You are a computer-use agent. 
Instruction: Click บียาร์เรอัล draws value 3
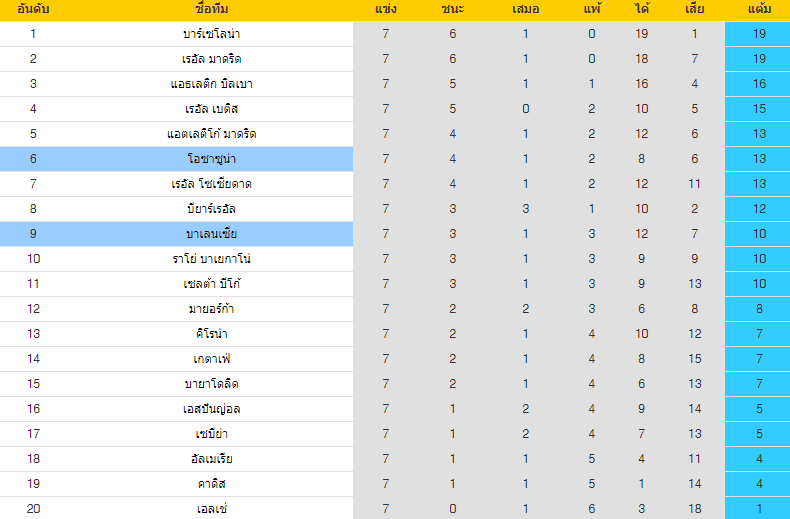525,209
